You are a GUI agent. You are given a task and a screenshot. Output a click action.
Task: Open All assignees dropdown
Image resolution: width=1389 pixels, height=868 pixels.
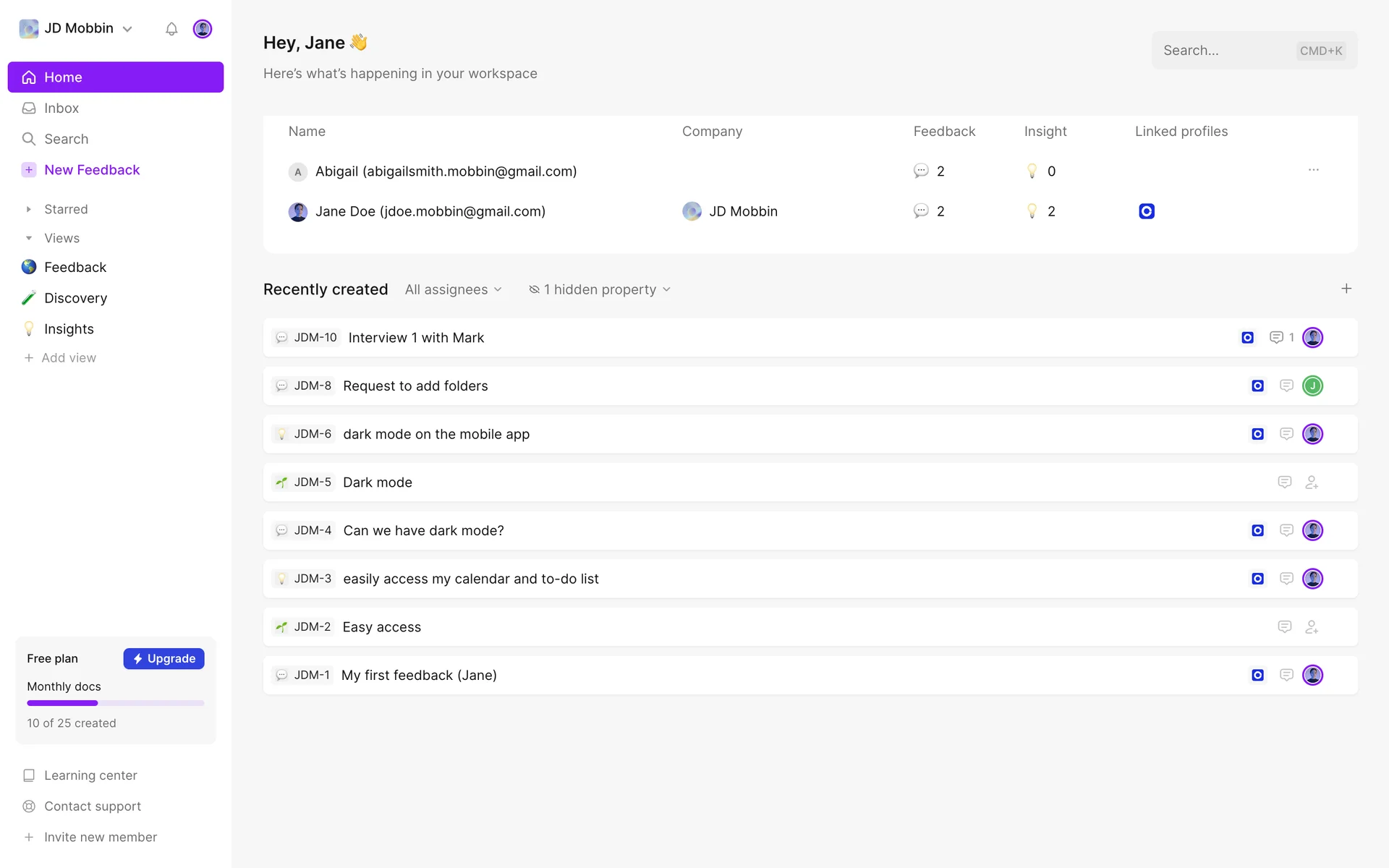coord(454,289)
